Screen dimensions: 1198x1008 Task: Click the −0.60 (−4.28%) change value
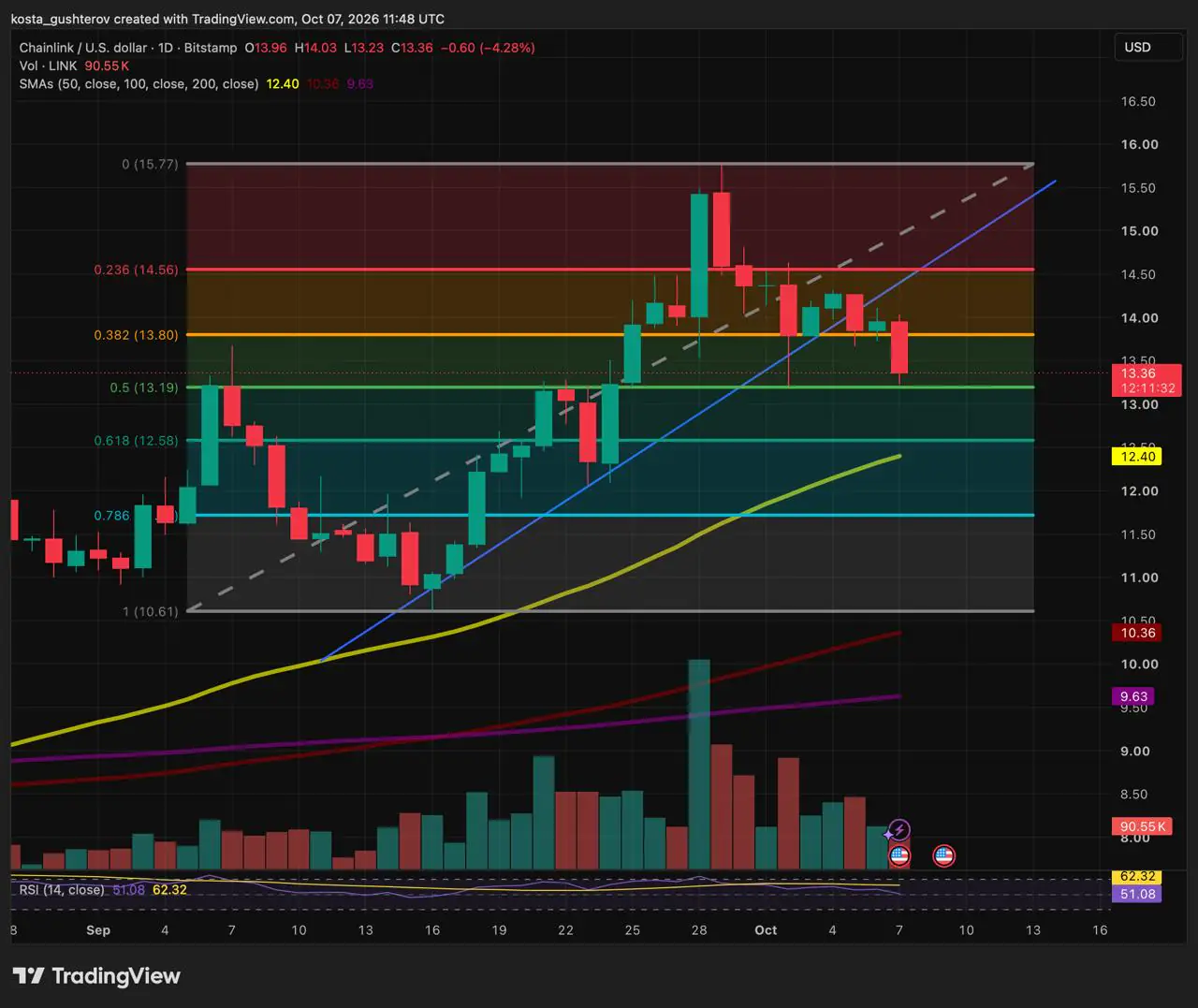488,48
